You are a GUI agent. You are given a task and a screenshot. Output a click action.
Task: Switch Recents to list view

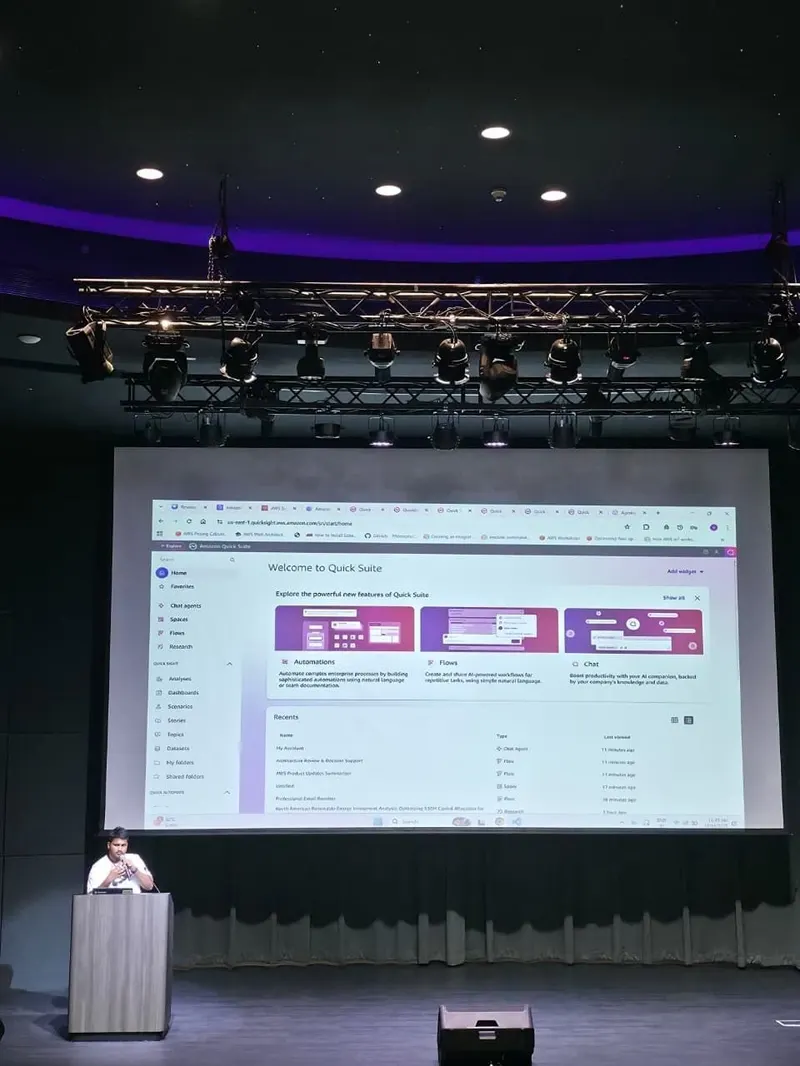[689, 720]
